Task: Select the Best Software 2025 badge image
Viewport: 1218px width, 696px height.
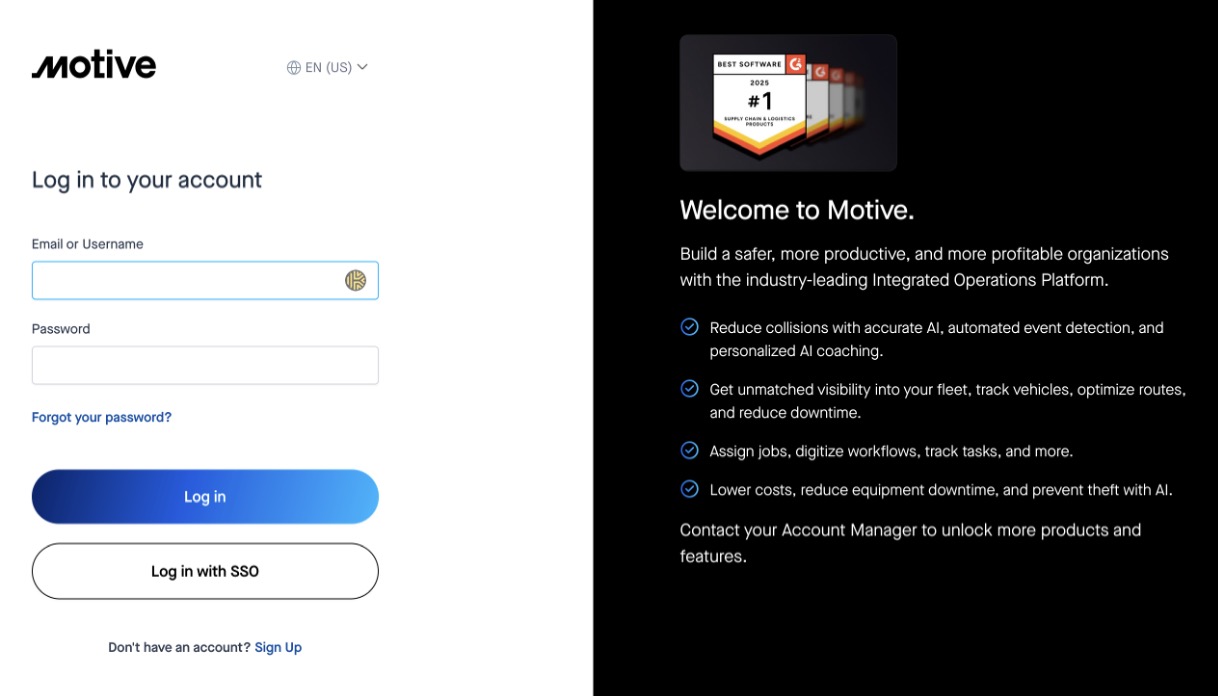Action: (x=788, y=103)
